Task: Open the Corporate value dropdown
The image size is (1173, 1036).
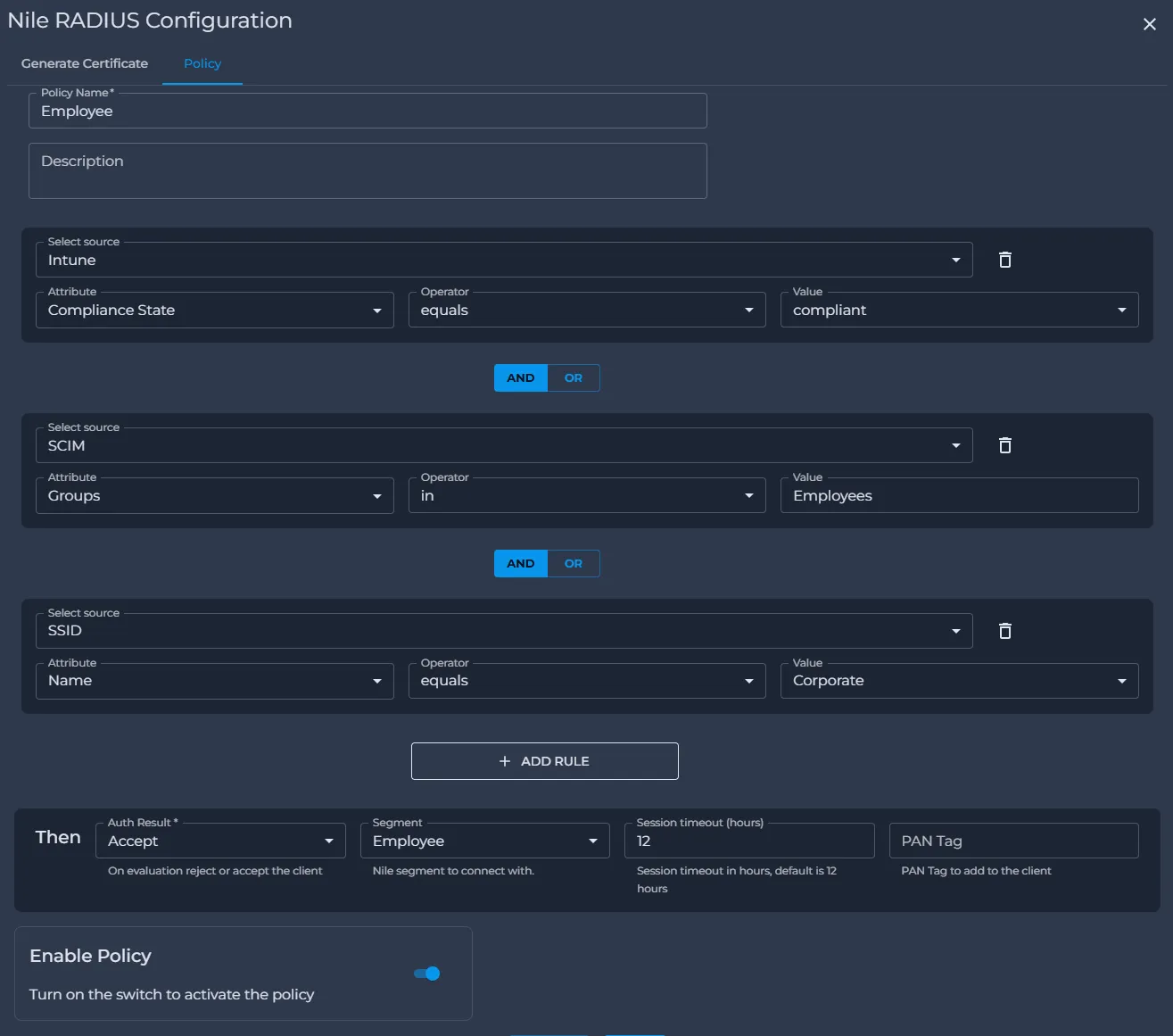Action: 959,681
